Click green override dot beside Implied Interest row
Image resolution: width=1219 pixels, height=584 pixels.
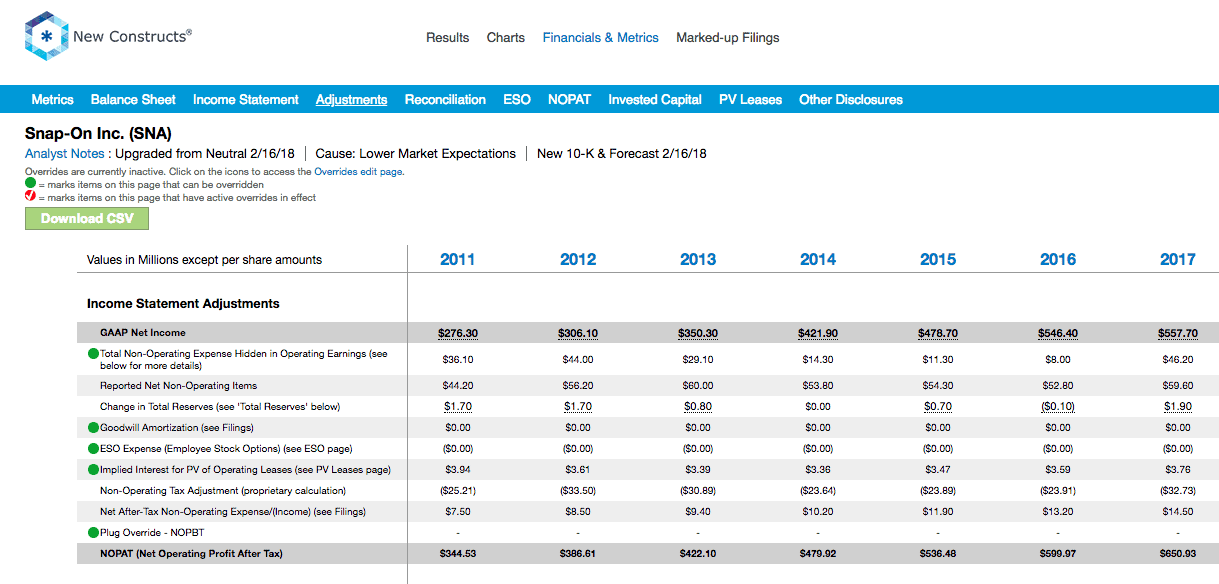93,470
